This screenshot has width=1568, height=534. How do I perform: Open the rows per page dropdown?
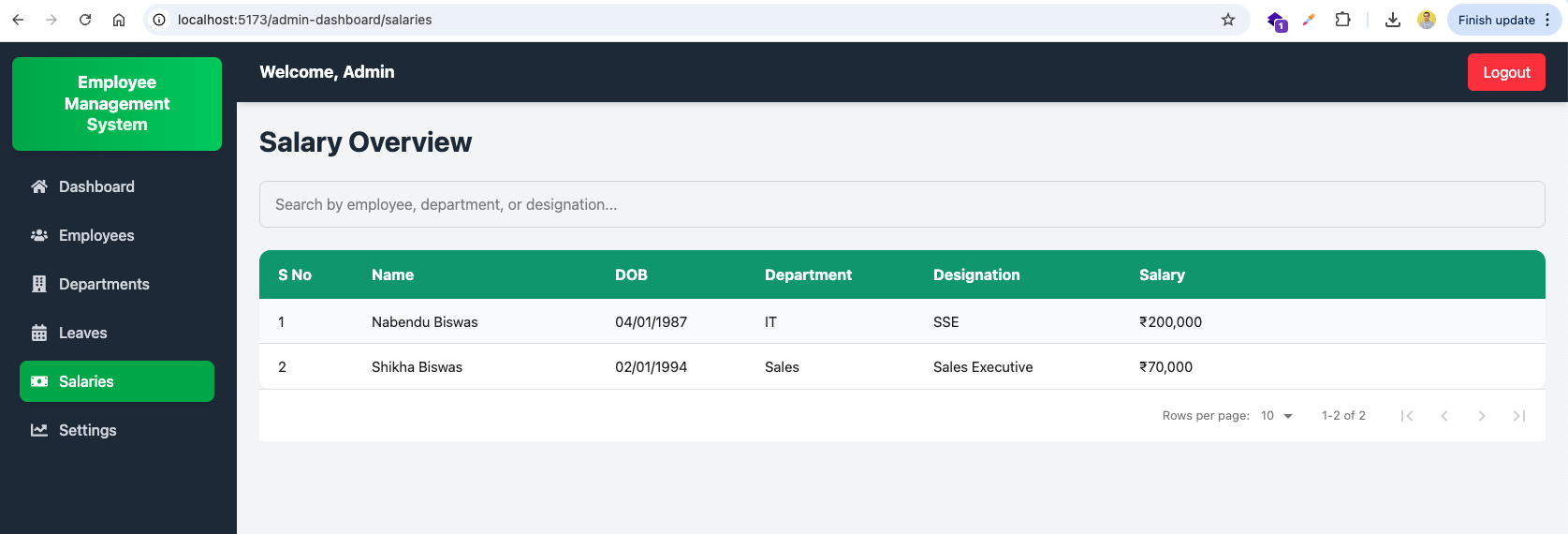1277,416
